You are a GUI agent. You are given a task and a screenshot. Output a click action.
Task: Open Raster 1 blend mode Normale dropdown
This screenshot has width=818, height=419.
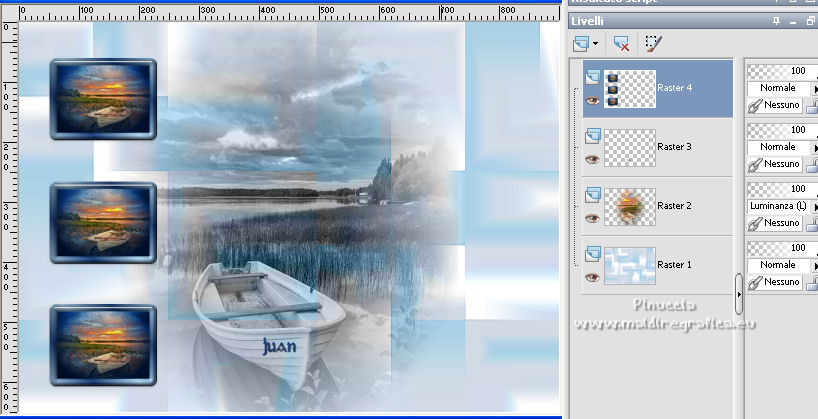pos(778,265)
